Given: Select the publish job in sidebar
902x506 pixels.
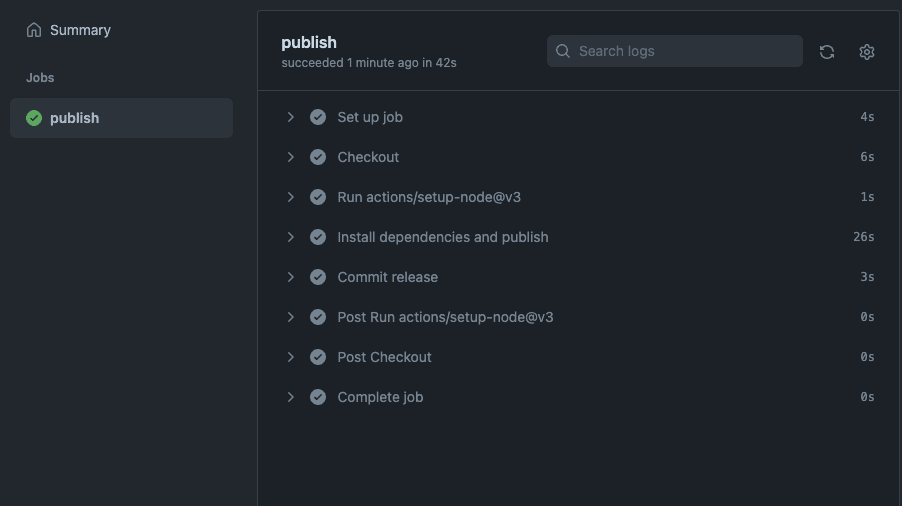Looking at the screenshot, I should click(x=75, y=118).
